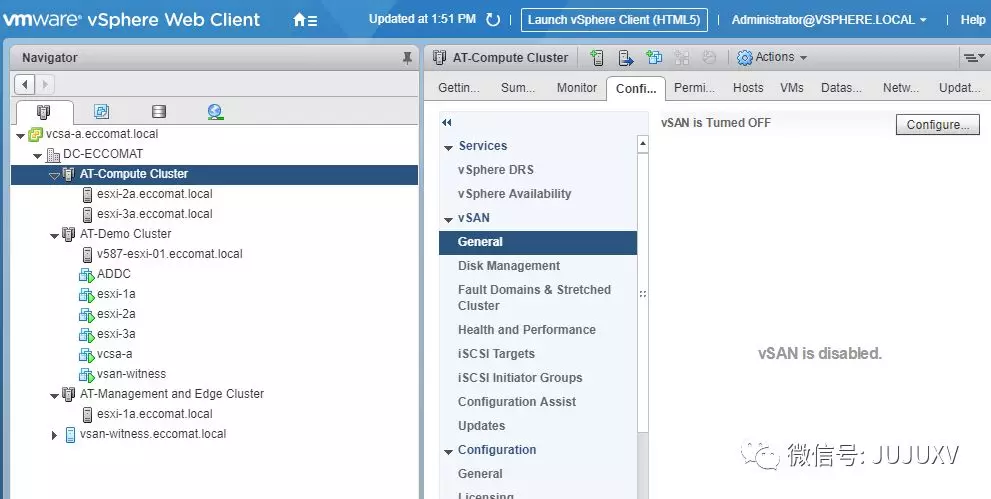Switch to the Permissions tab

click(x=694, y=88)
